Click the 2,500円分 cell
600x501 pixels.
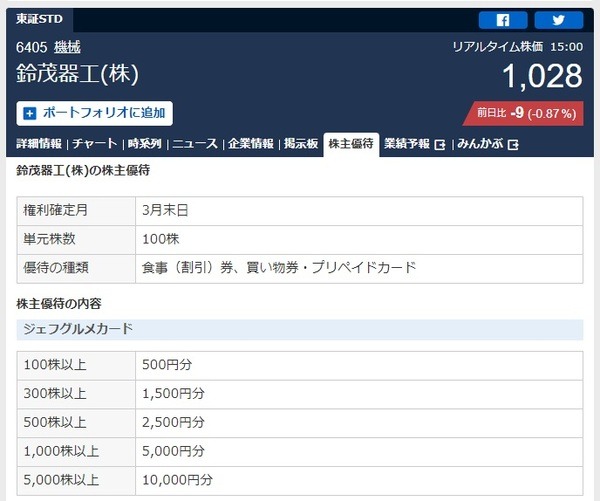359,423
